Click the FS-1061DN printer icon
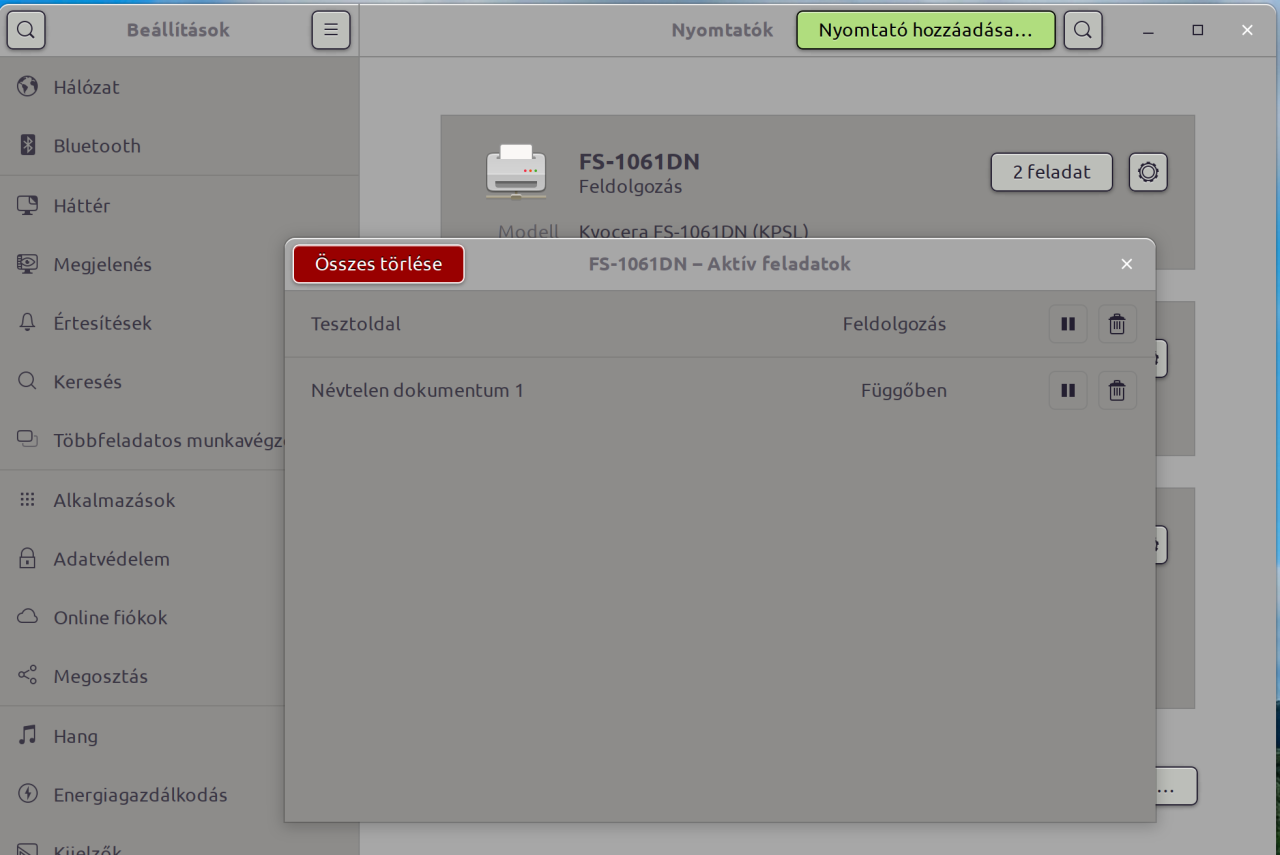The width and height of the screenshot is (1280, 855). 516,171
